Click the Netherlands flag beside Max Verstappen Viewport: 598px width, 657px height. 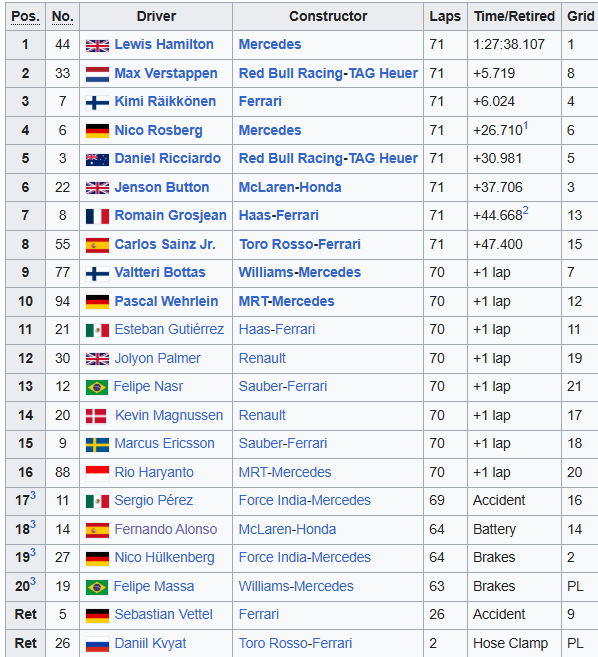(x=97, y=74)
